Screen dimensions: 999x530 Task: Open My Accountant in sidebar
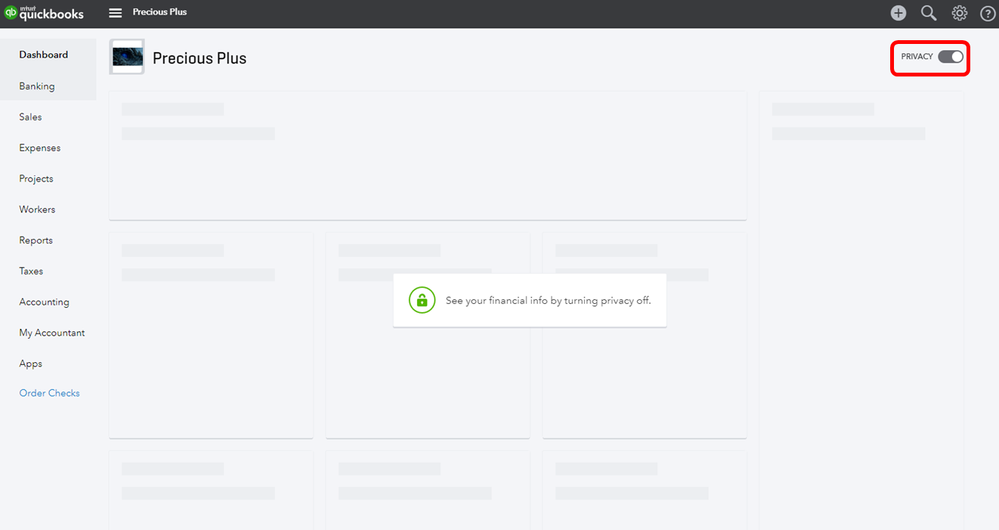point(52,333)
